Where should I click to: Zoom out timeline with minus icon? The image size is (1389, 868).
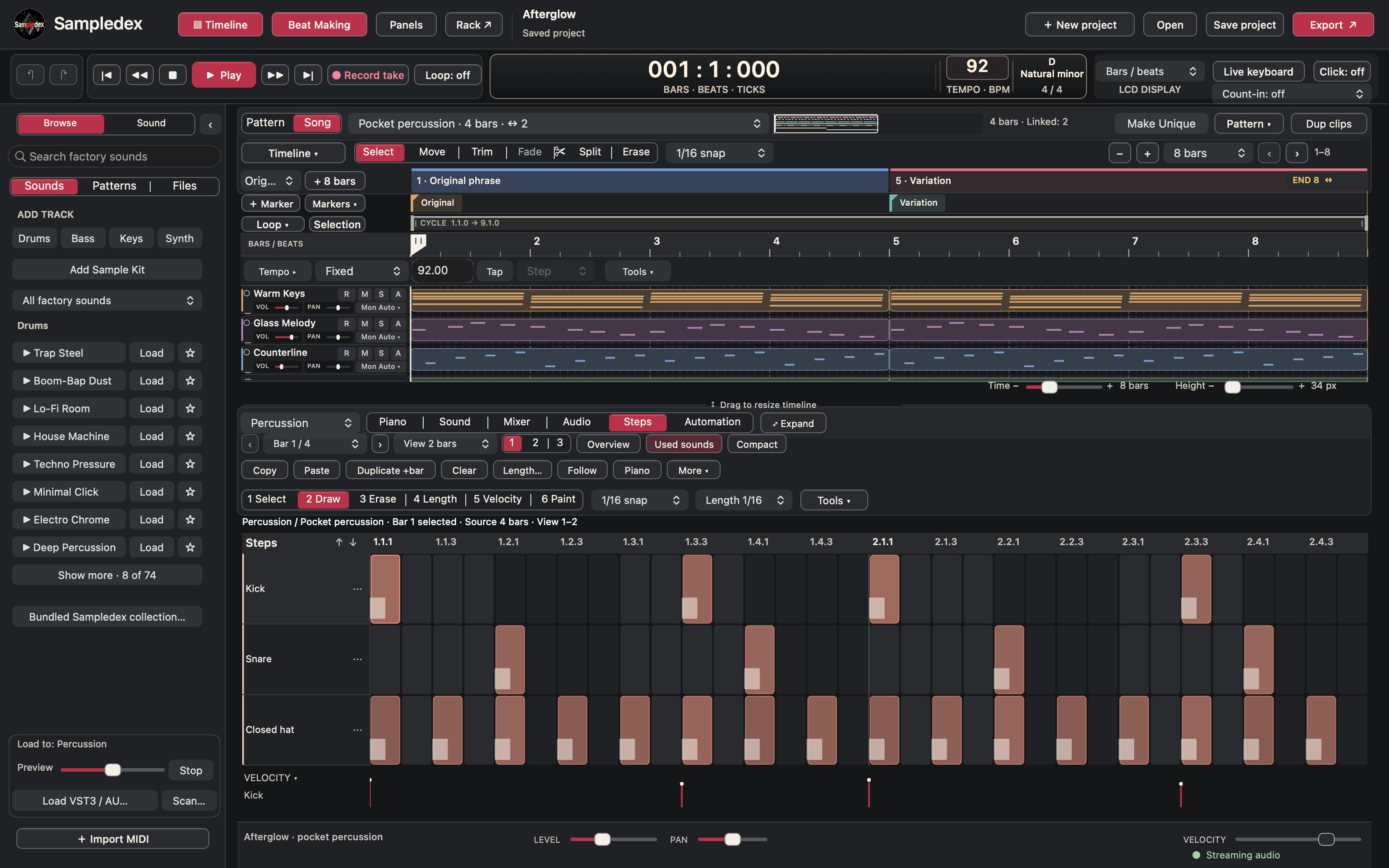click(x=1119, y=153)
